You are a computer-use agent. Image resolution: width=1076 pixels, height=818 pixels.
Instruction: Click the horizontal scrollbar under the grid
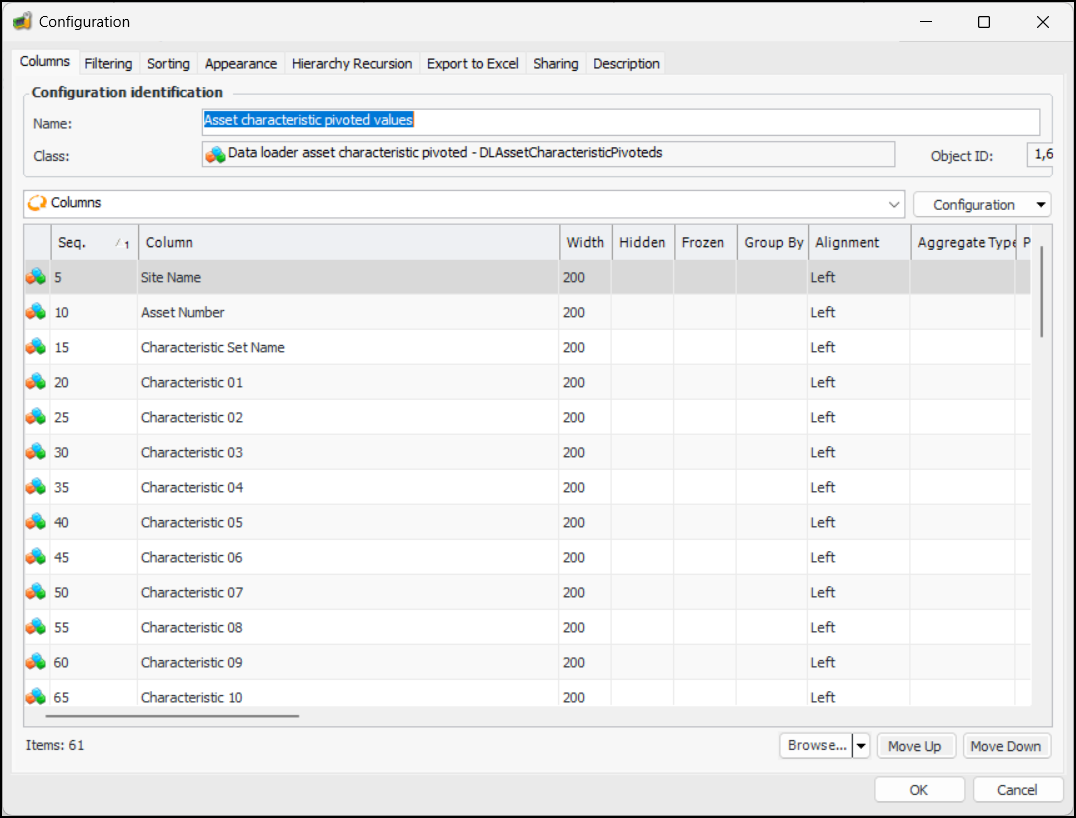coord(172,715)
